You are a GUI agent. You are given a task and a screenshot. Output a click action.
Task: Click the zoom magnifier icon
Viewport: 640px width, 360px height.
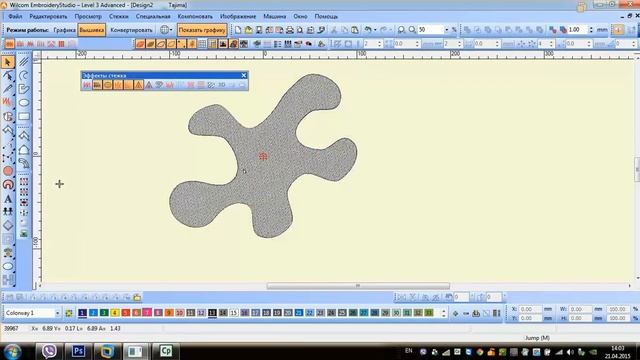pos(401,30)
